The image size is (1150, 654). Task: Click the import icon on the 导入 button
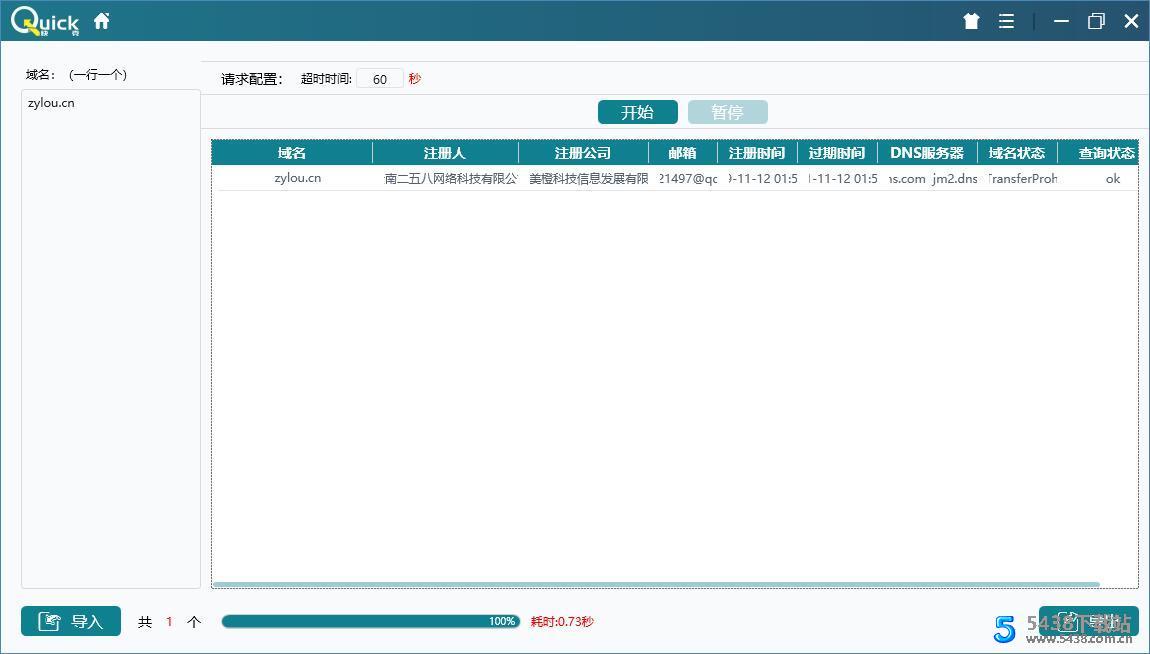click(50, 621)
